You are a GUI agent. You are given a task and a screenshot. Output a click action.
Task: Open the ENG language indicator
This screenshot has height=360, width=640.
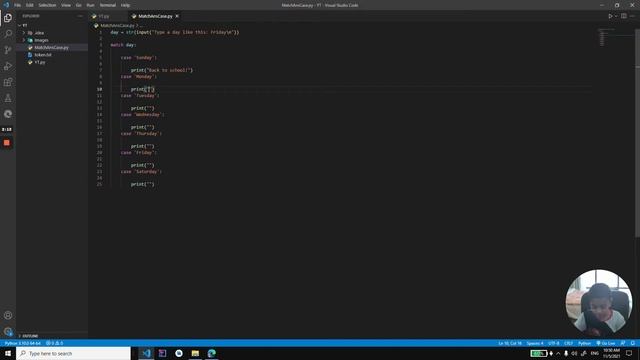(595, 353)
